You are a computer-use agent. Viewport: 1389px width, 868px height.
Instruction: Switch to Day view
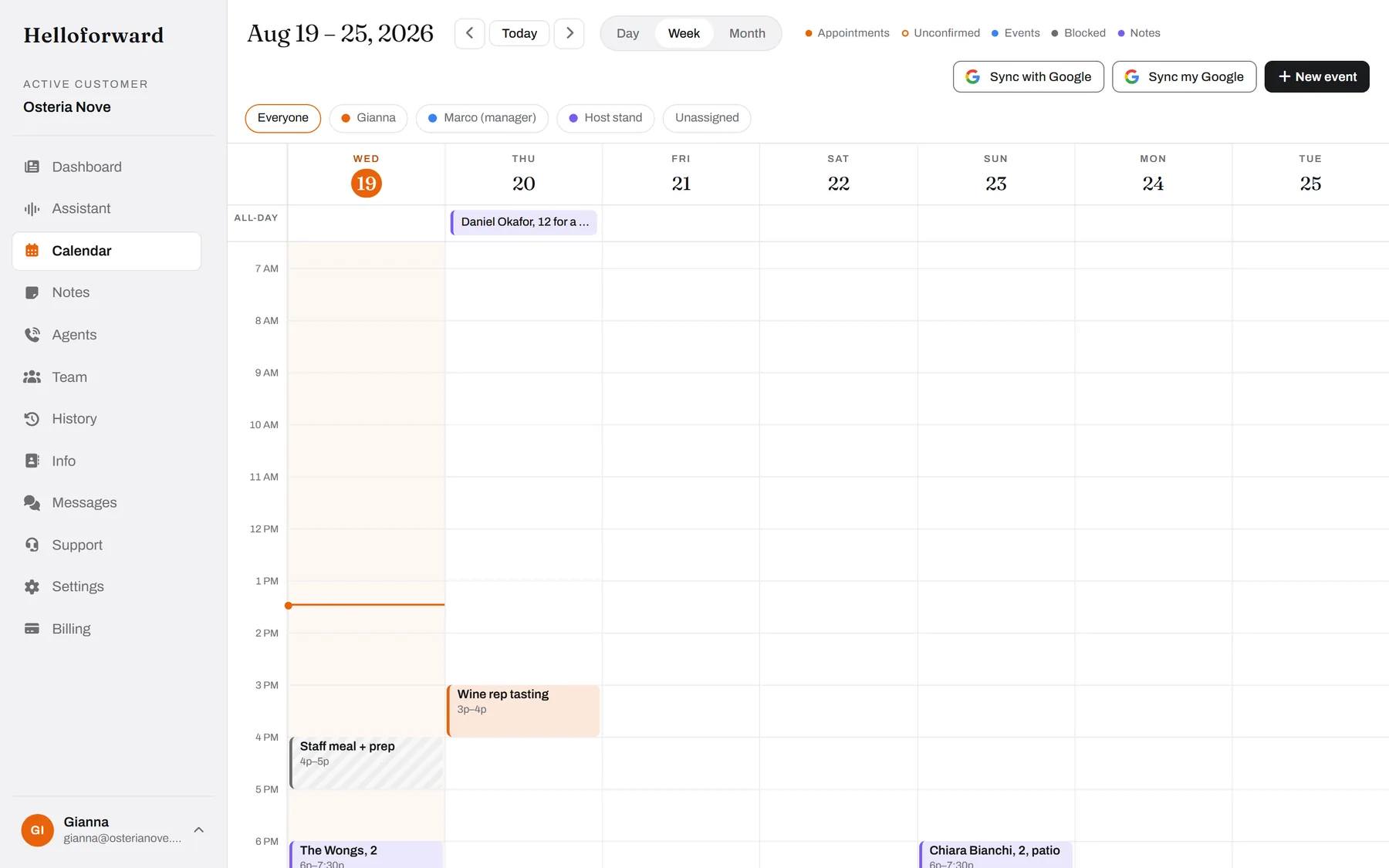[627, 33]
